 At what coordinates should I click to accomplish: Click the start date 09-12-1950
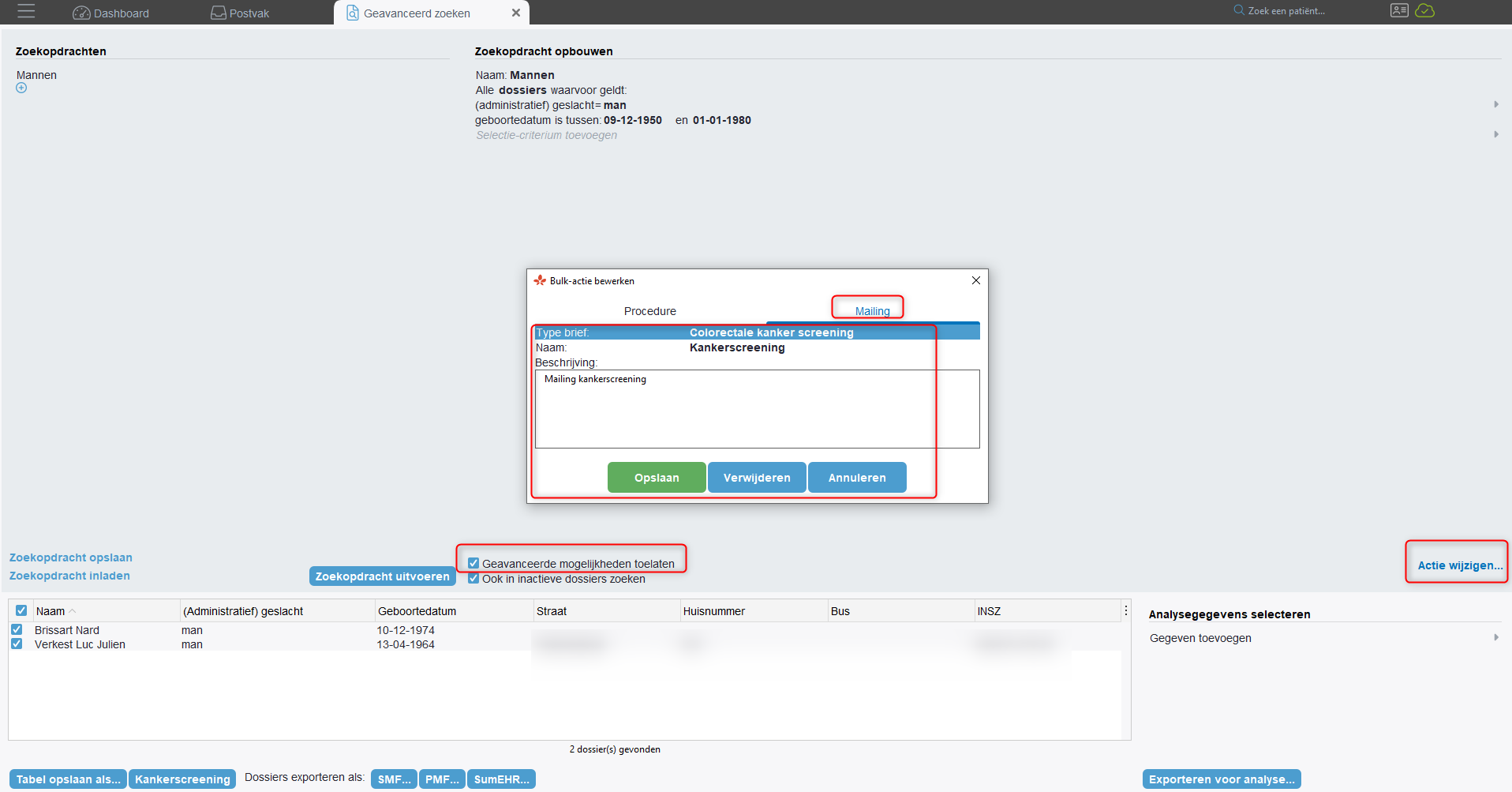click(x=632, y=120)
